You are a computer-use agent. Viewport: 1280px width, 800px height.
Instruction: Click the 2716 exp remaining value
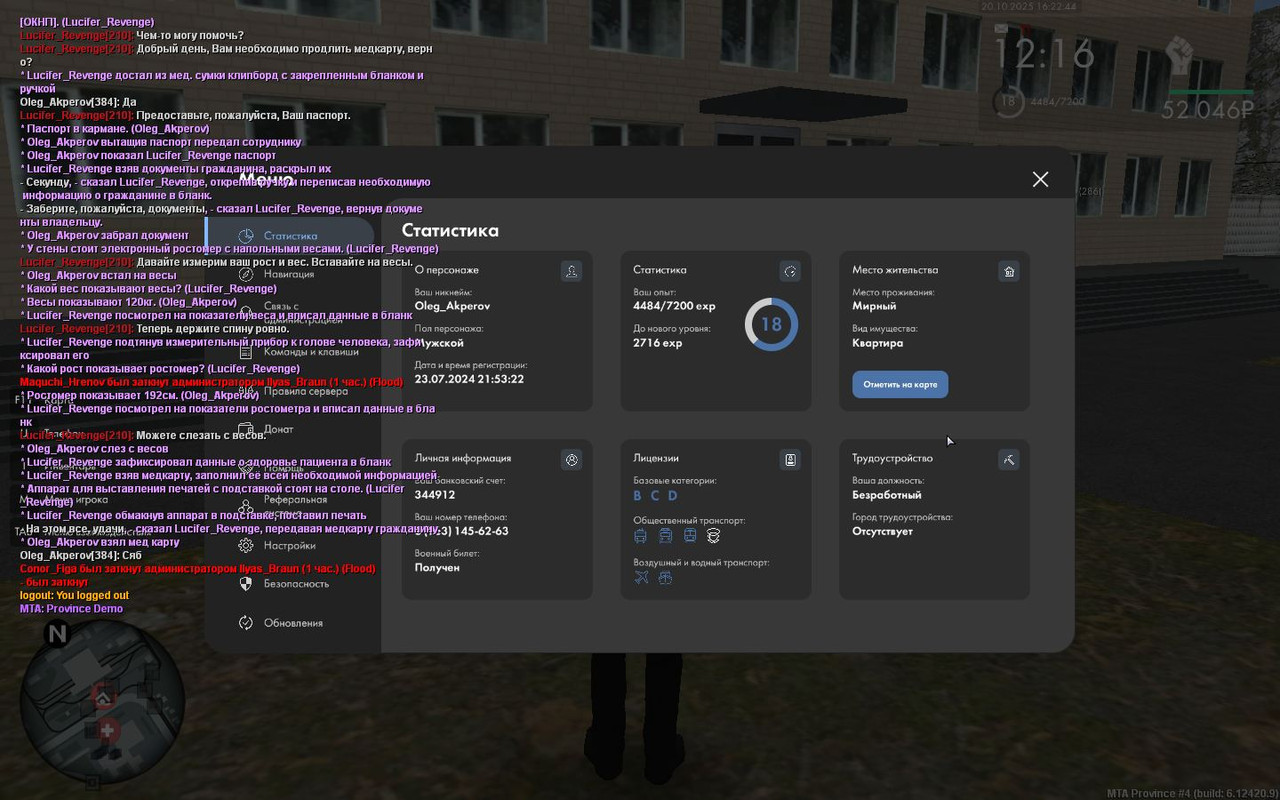(x=657, y=342)
